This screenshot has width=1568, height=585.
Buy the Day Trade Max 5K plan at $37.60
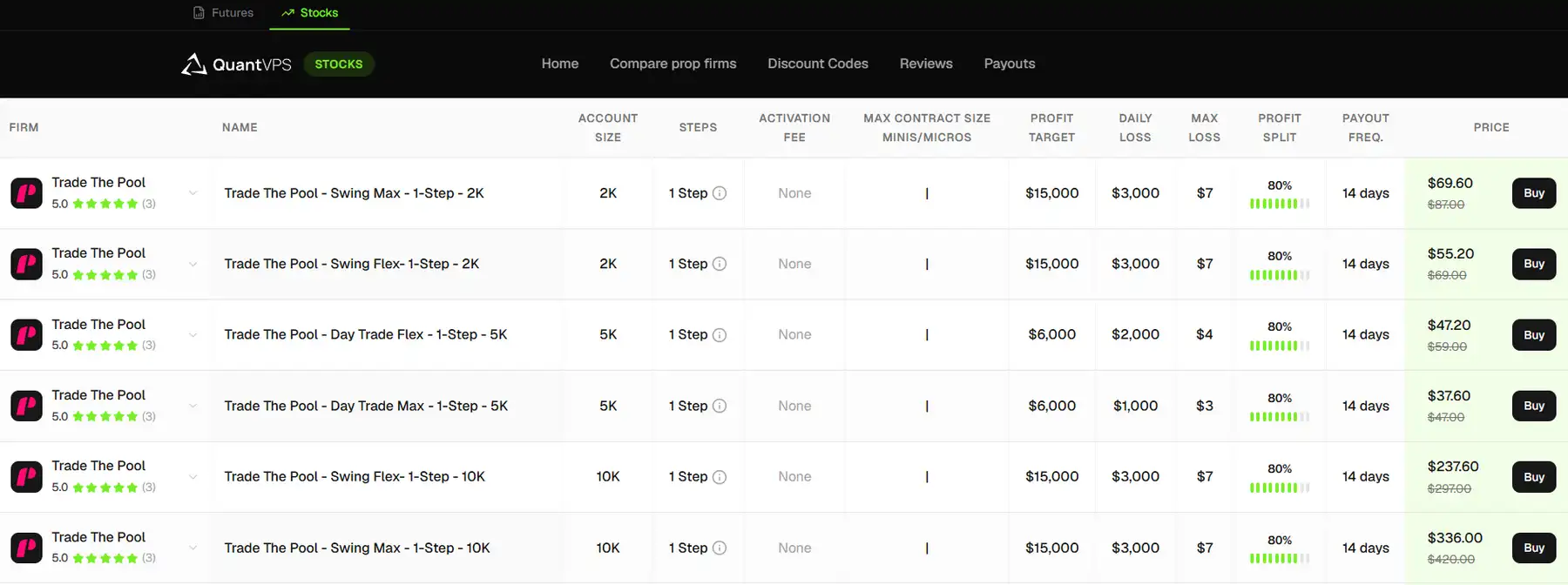1534,406
